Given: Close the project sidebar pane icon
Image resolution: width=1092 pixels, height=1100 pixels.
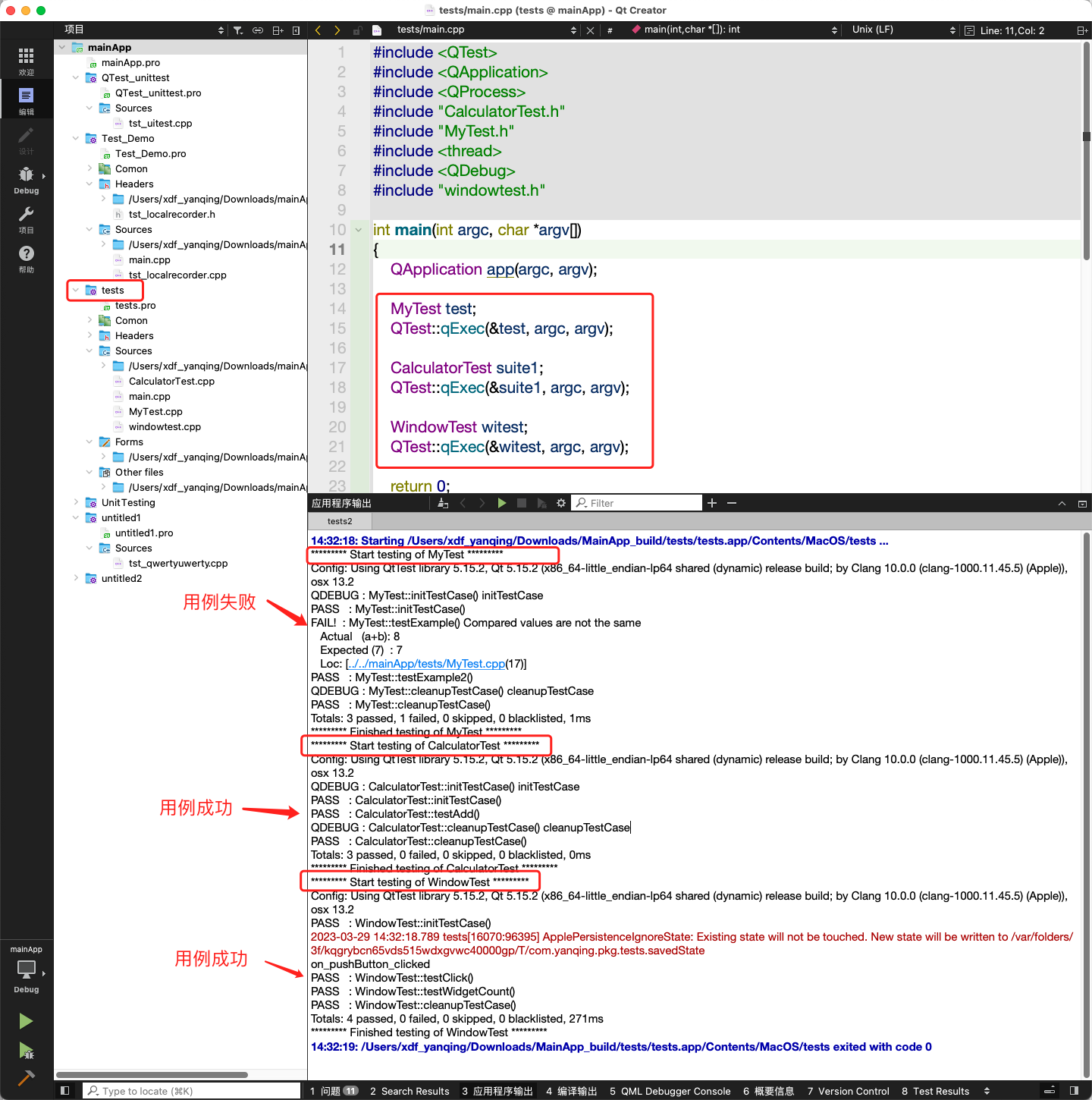Looking at the screenshot, I should 297,30.
